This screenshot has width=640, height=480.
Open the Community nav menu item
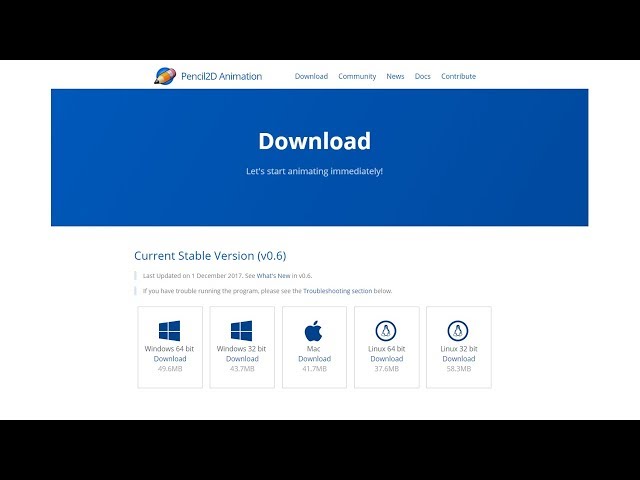click(357, 76)
